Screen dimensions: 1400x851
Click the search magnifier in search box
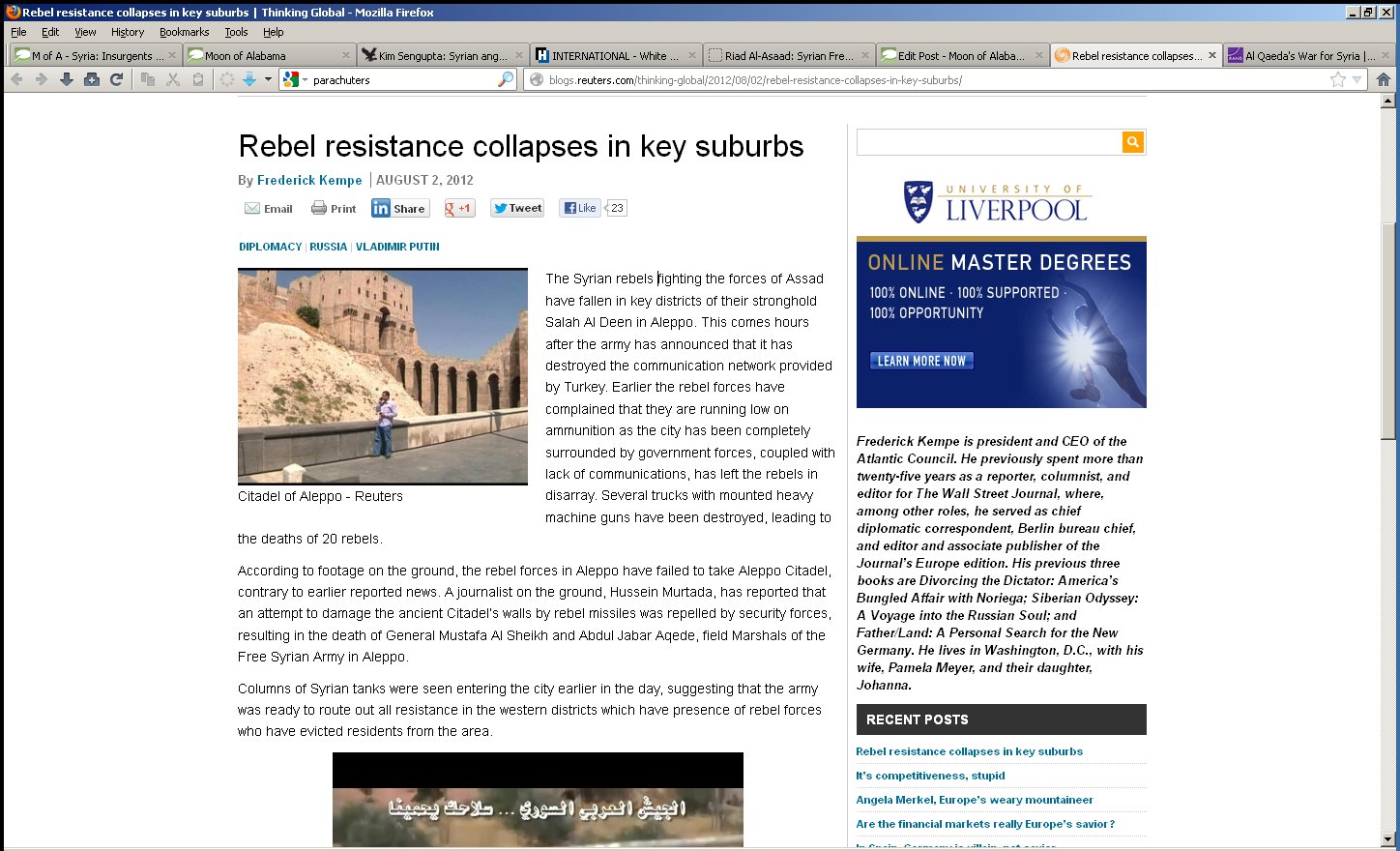(x=506, y=79)
